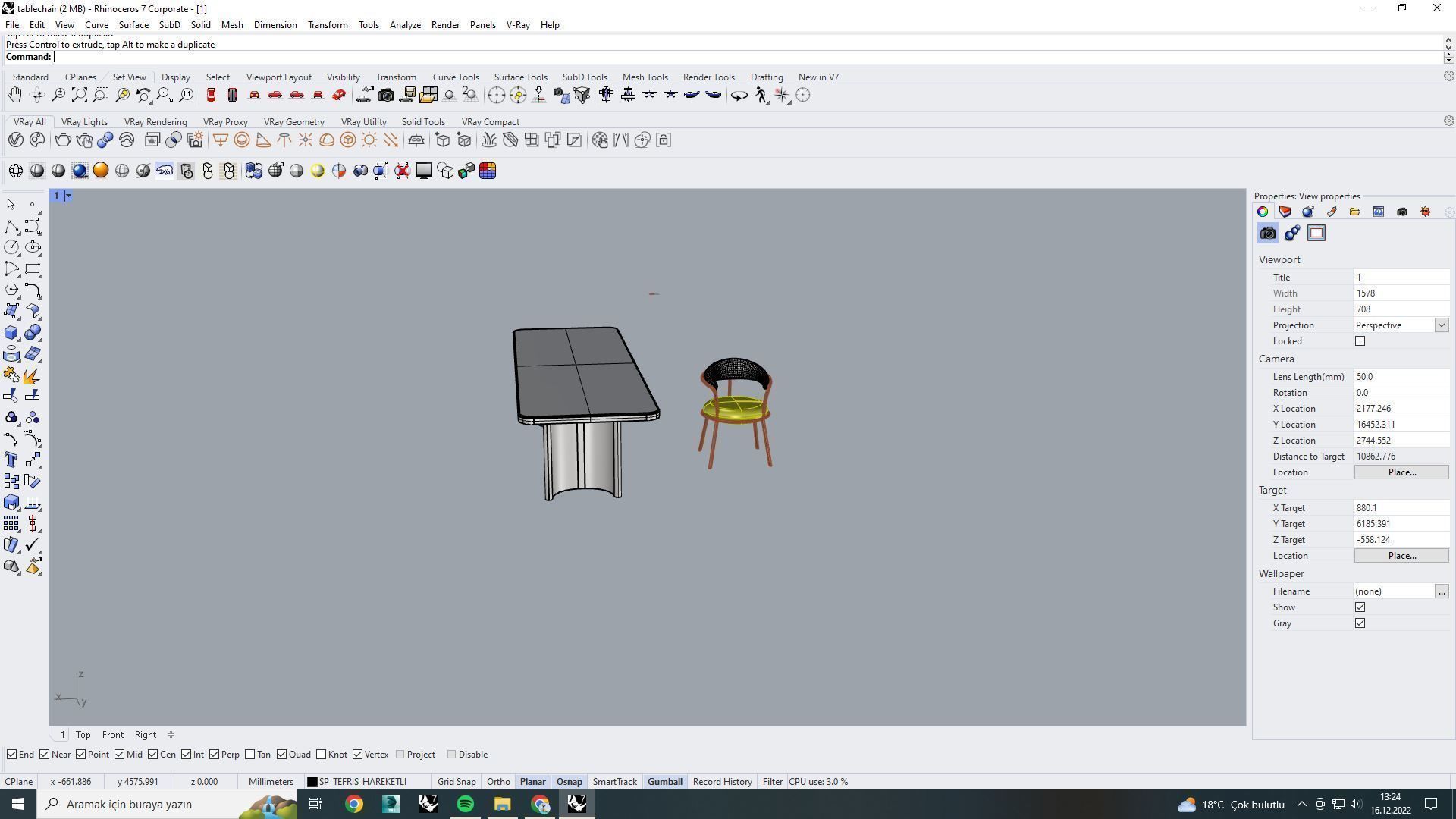Toggle the Mid osnap checkbox
Image resolution: width=1456 pixels, height=819 pixels.
click(x=120, y=755)
